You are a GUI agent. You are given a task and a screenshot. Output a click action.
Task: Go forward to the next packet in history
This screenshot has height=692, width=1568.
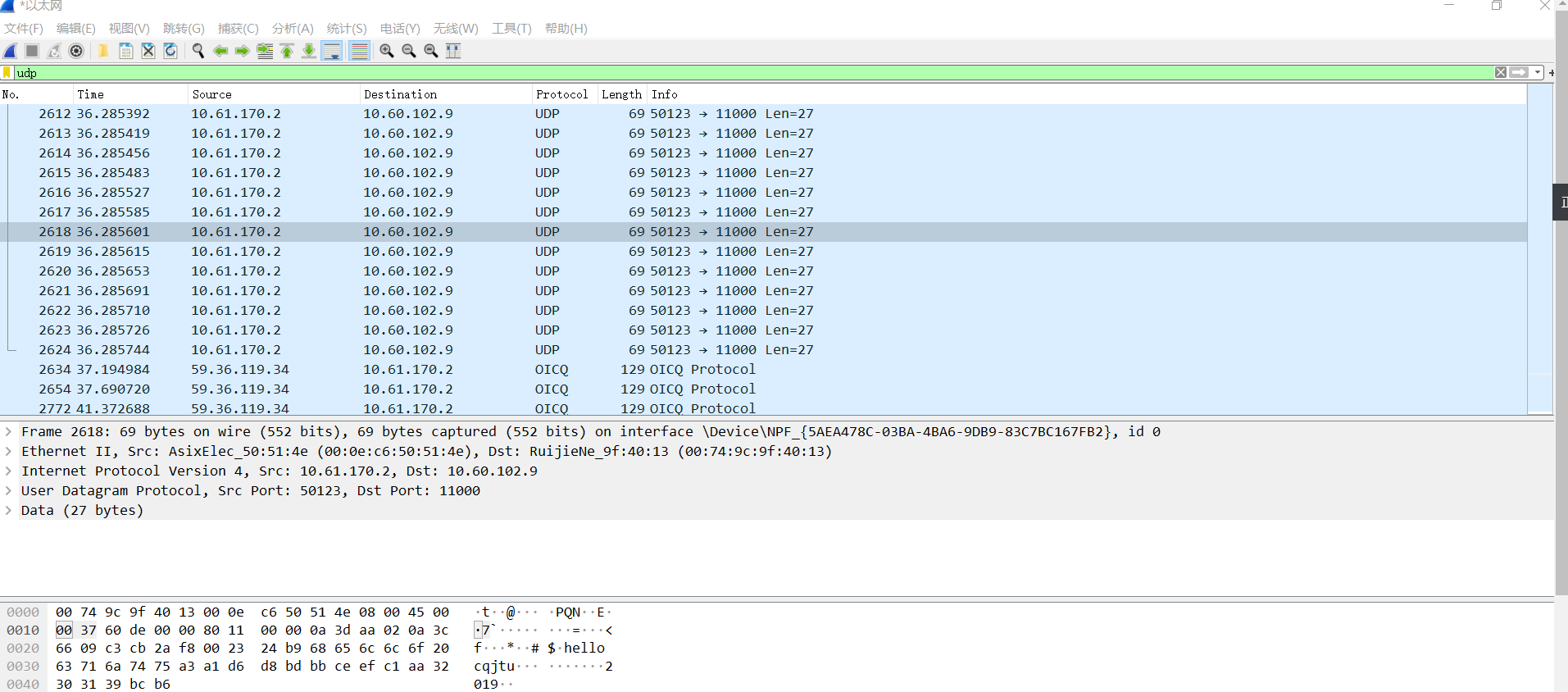point(242,51)
